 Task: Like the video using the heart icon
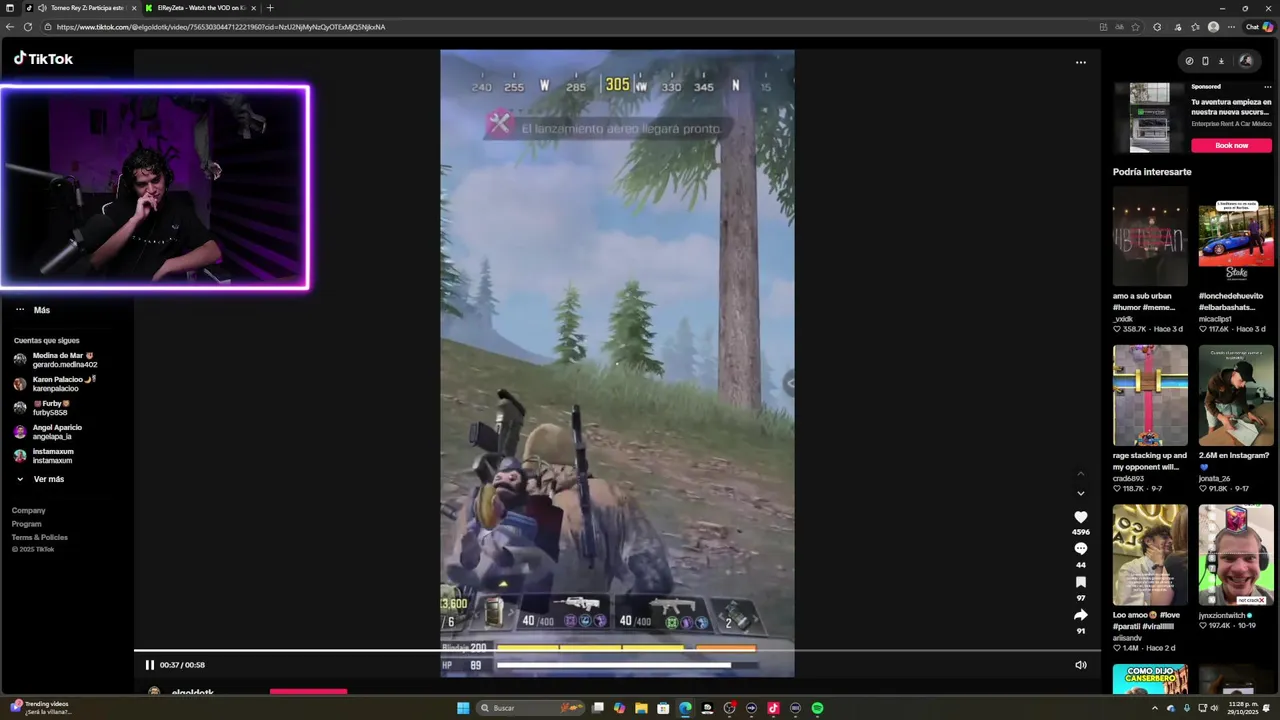1080,517
